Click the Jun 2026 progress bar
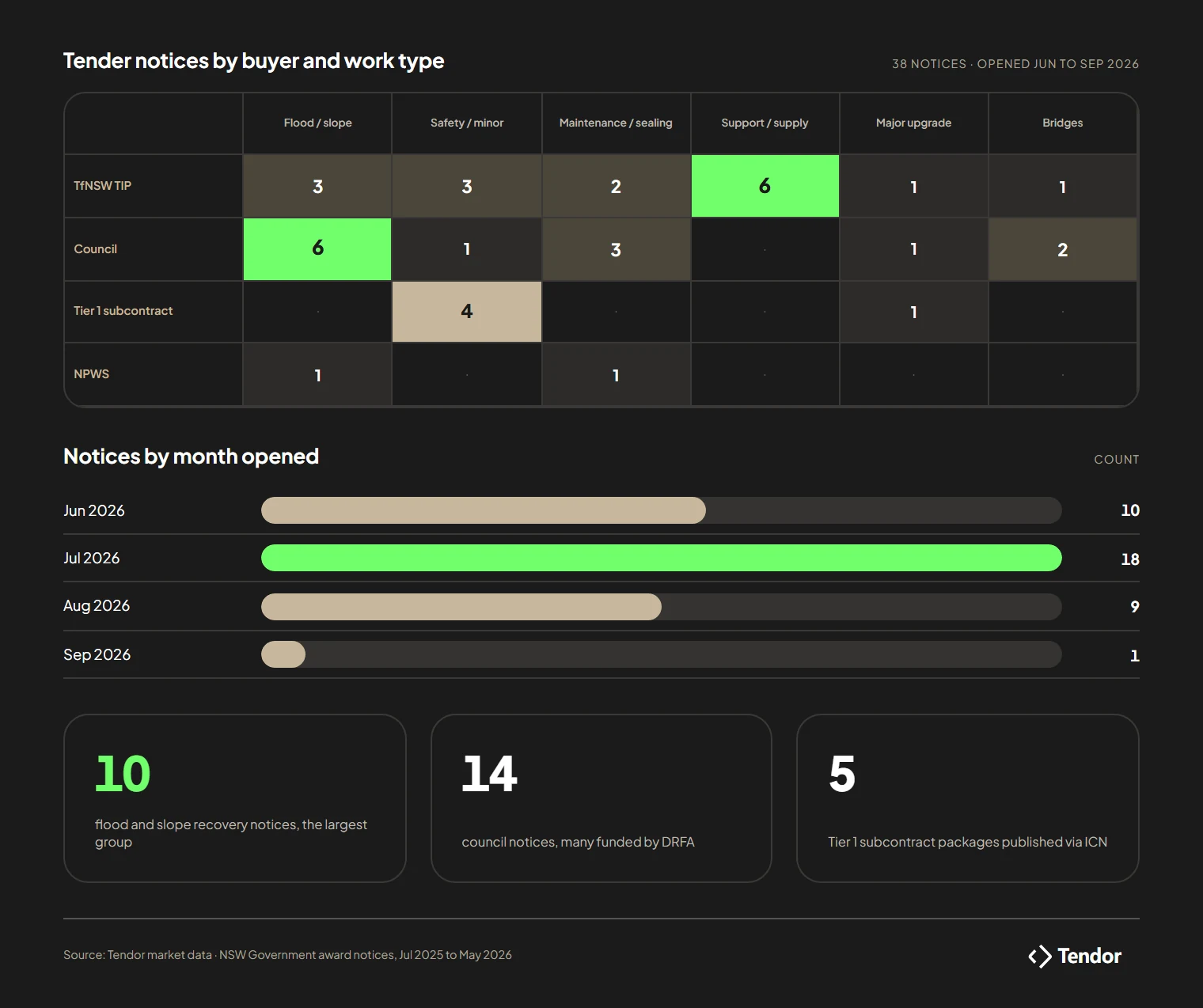Image resolution: width=1203 pixels, height=1008 pixels. [x=661, y=510]
